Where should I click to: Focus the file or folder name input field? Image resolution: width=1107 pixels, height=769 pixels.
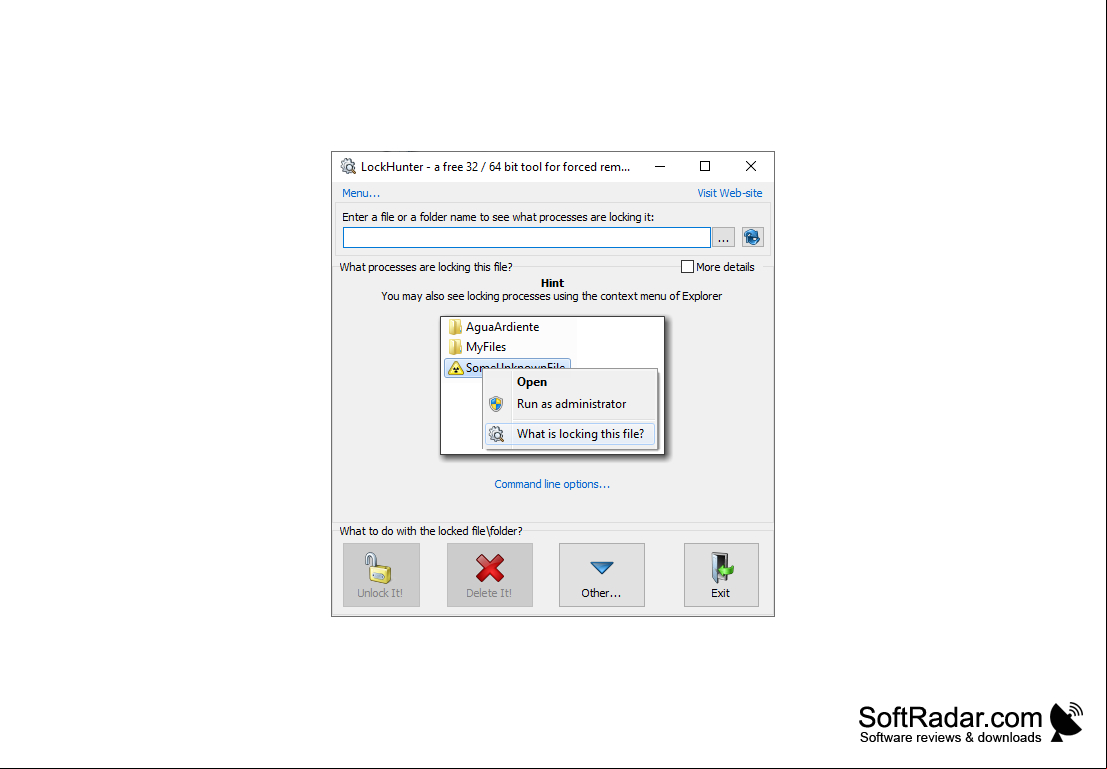coord(527,238)
